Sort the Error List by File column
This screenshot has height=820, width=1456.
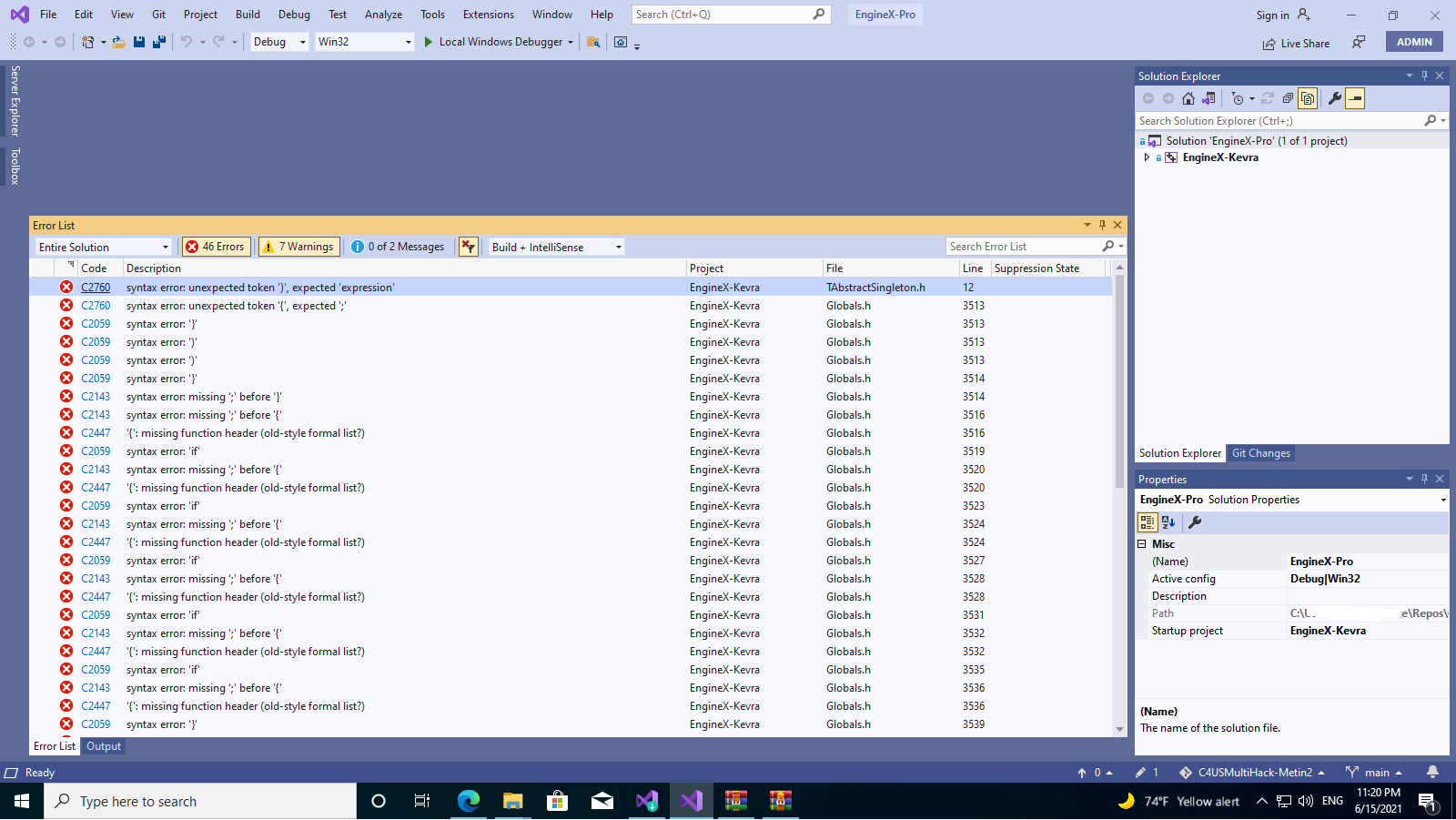(x=890, y=268)
